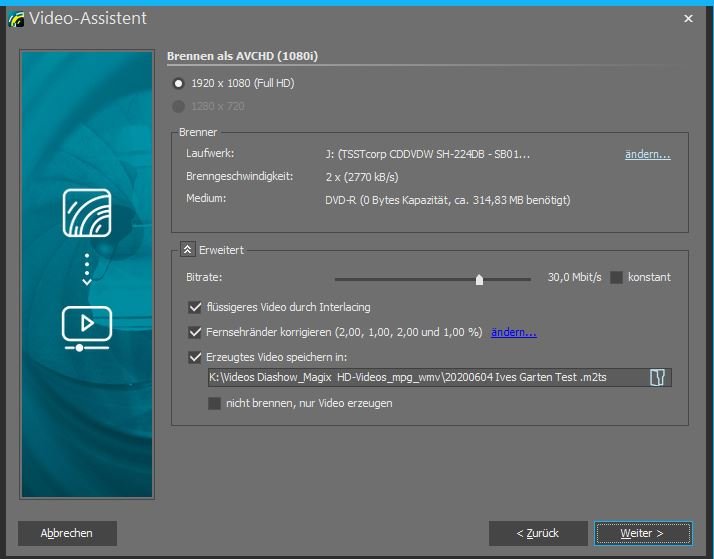The width and height of the screenshot is (714, 559).
Task: Click the output video file path field
Action: tap(420, 377)
